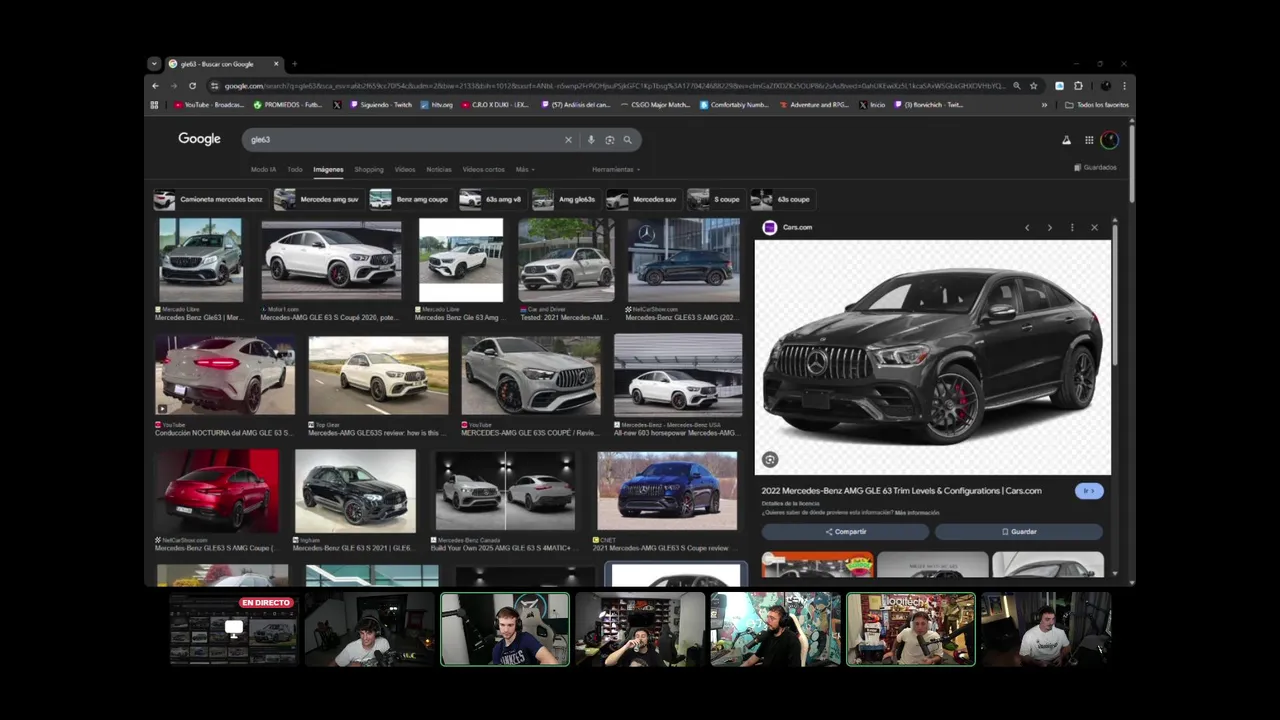1280x720 pixels.
Task: Open Search Labs flask icon
Action: 1066,140
